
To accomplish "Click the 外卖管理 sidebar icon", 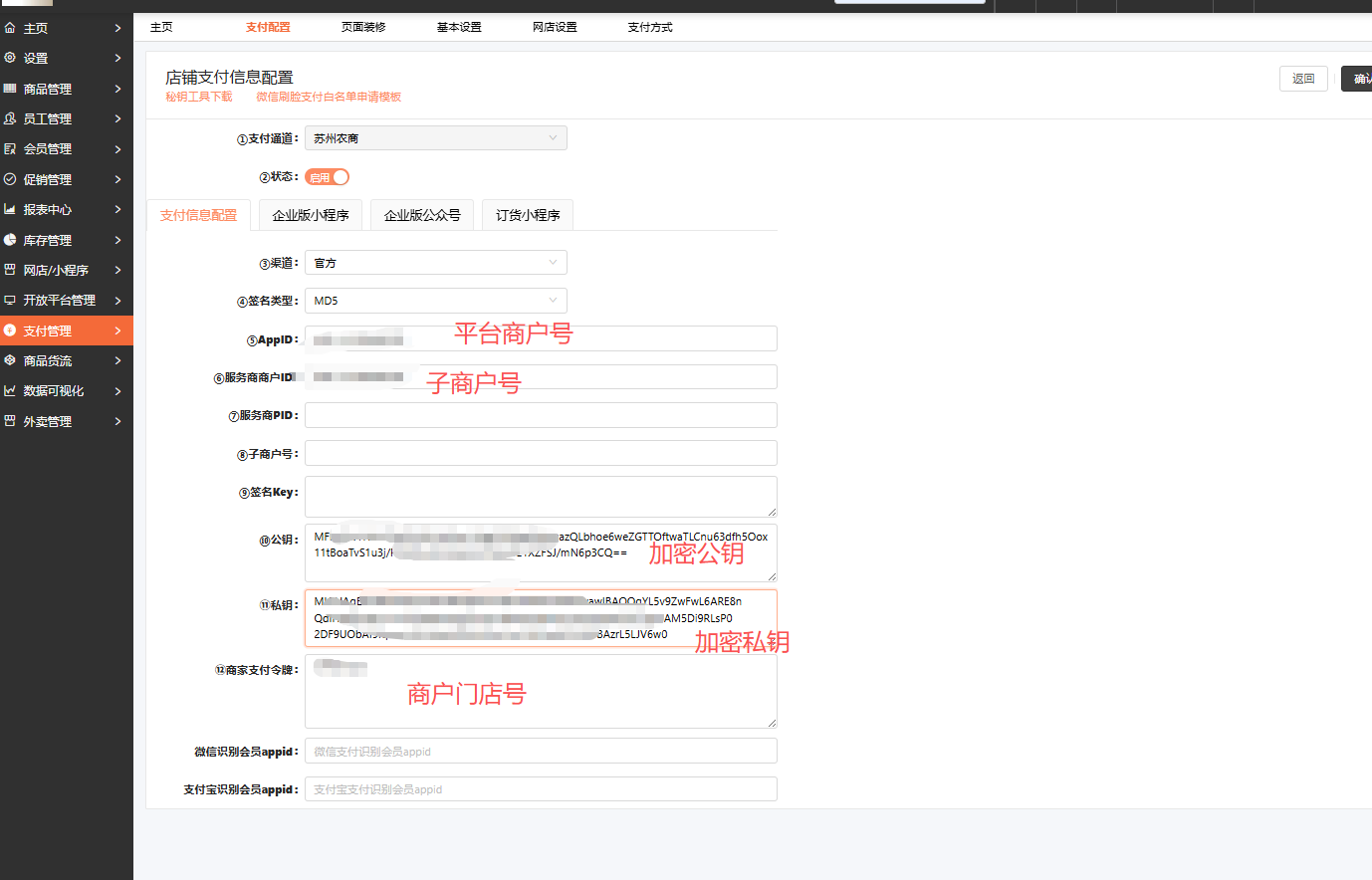I will pyautogui.click(x=10, y=421).
